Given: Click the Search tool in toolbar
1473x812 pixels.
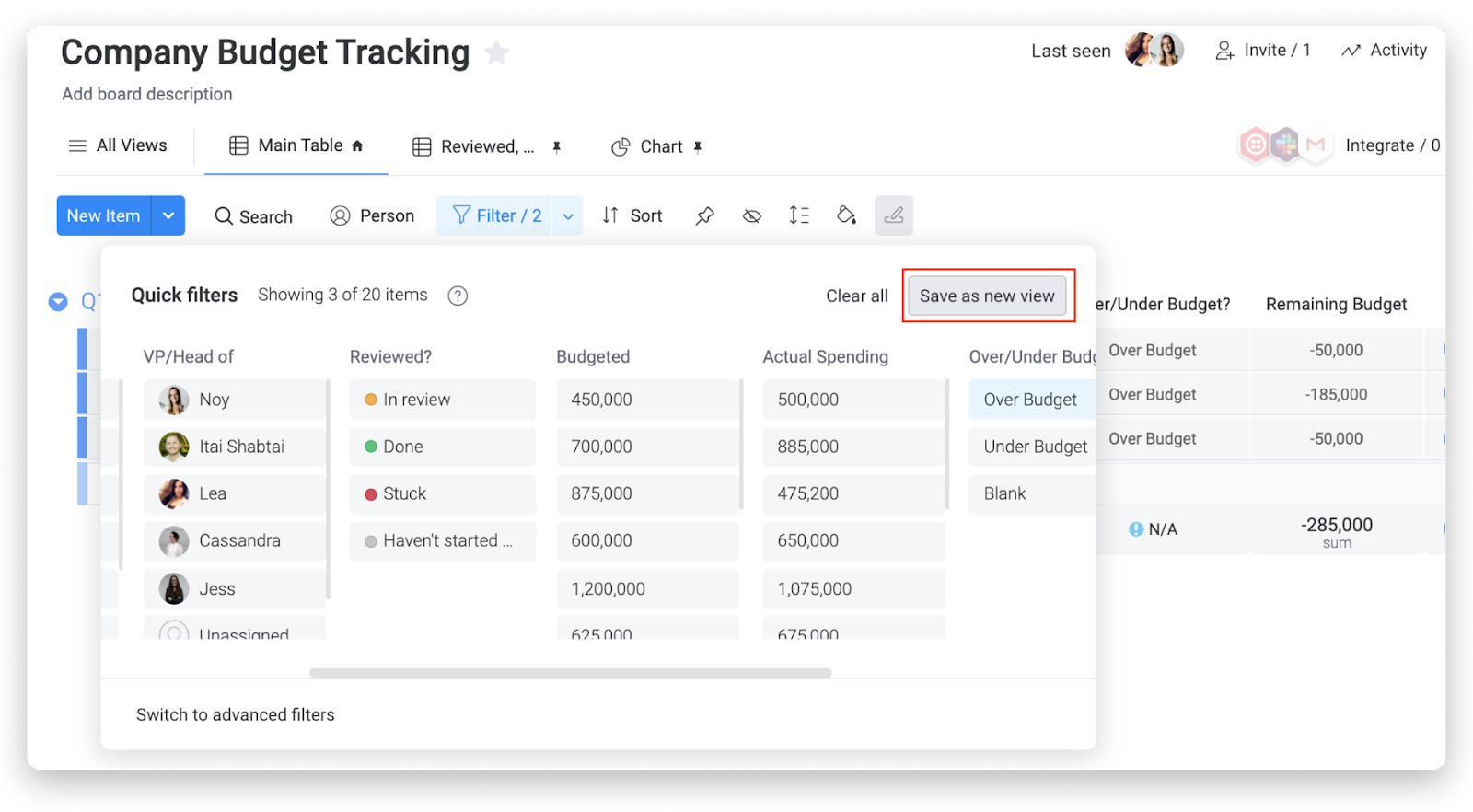Looking at the screenshot, I should [x=253, y=216].
